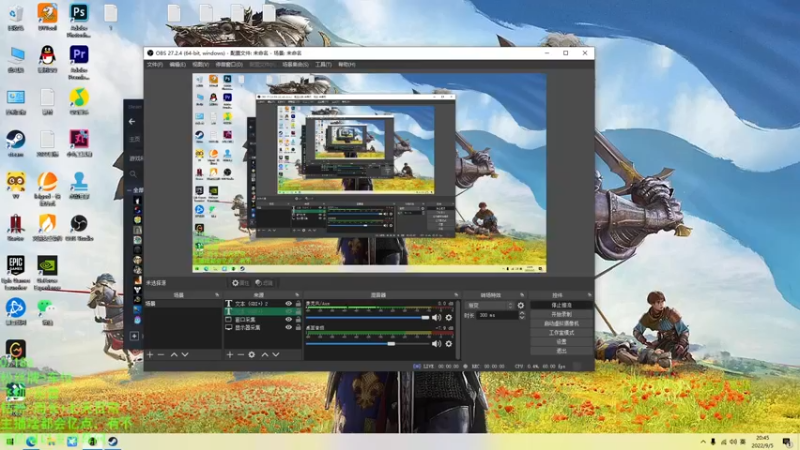Click search icon in Steam sidebar
This screenshot has height=450, width=800.
coord(133,174)
